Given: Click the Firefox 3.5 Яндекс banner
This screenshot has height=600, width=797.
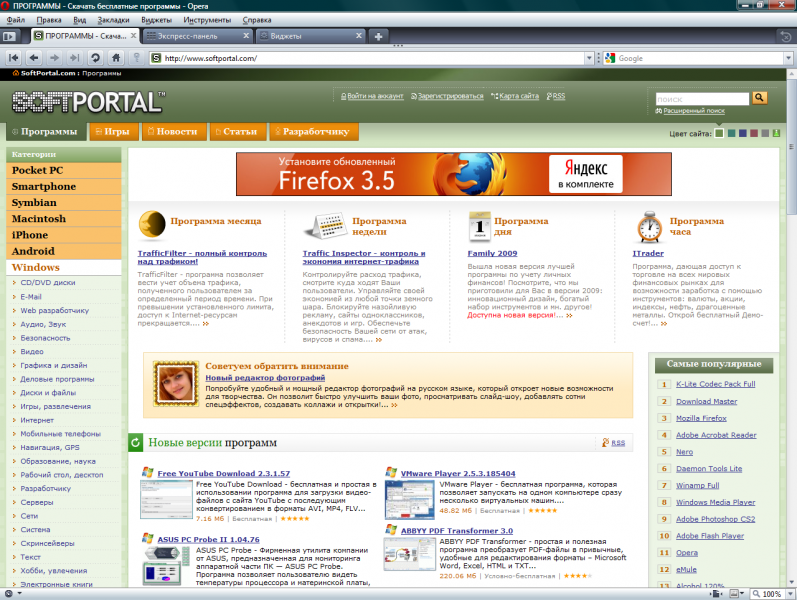Looking at the screenshot, I should 454,174.
